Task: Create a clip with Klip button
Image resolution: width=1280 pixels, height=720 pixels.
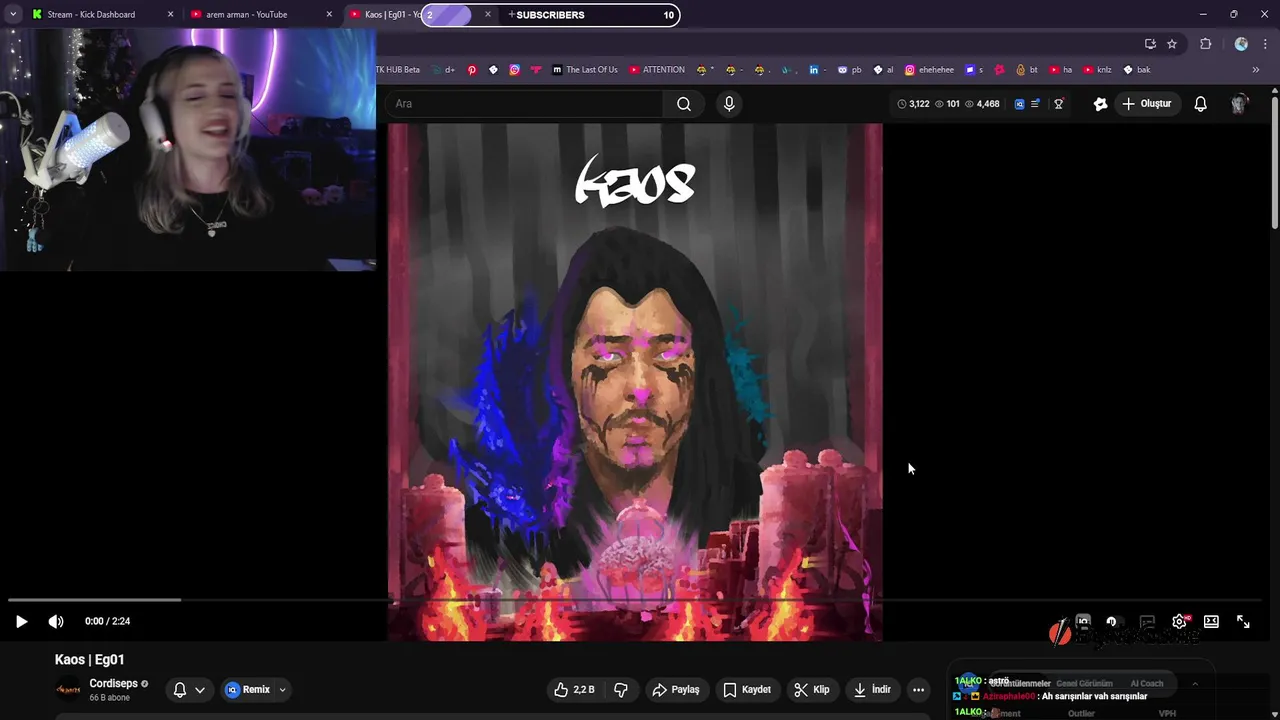Action: point(811,689)
